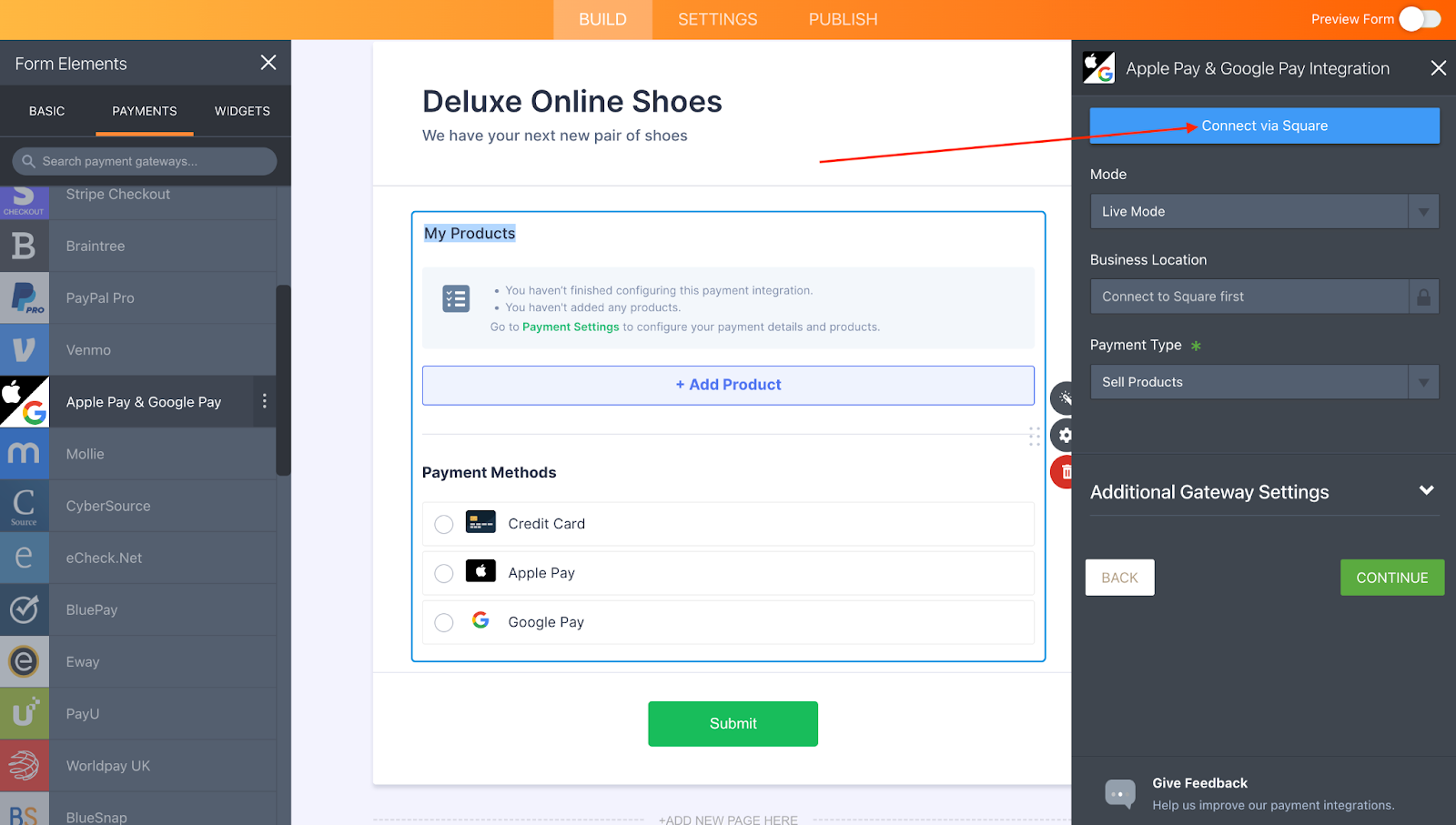1456x825 pixels.
Task: Open the payment wizard wand icon
Action: tap(1063, 398)
